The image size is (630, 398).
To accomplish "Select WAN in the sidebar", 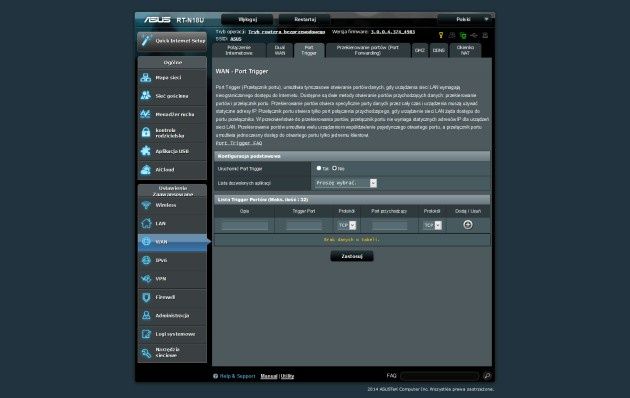I will 172,242.
